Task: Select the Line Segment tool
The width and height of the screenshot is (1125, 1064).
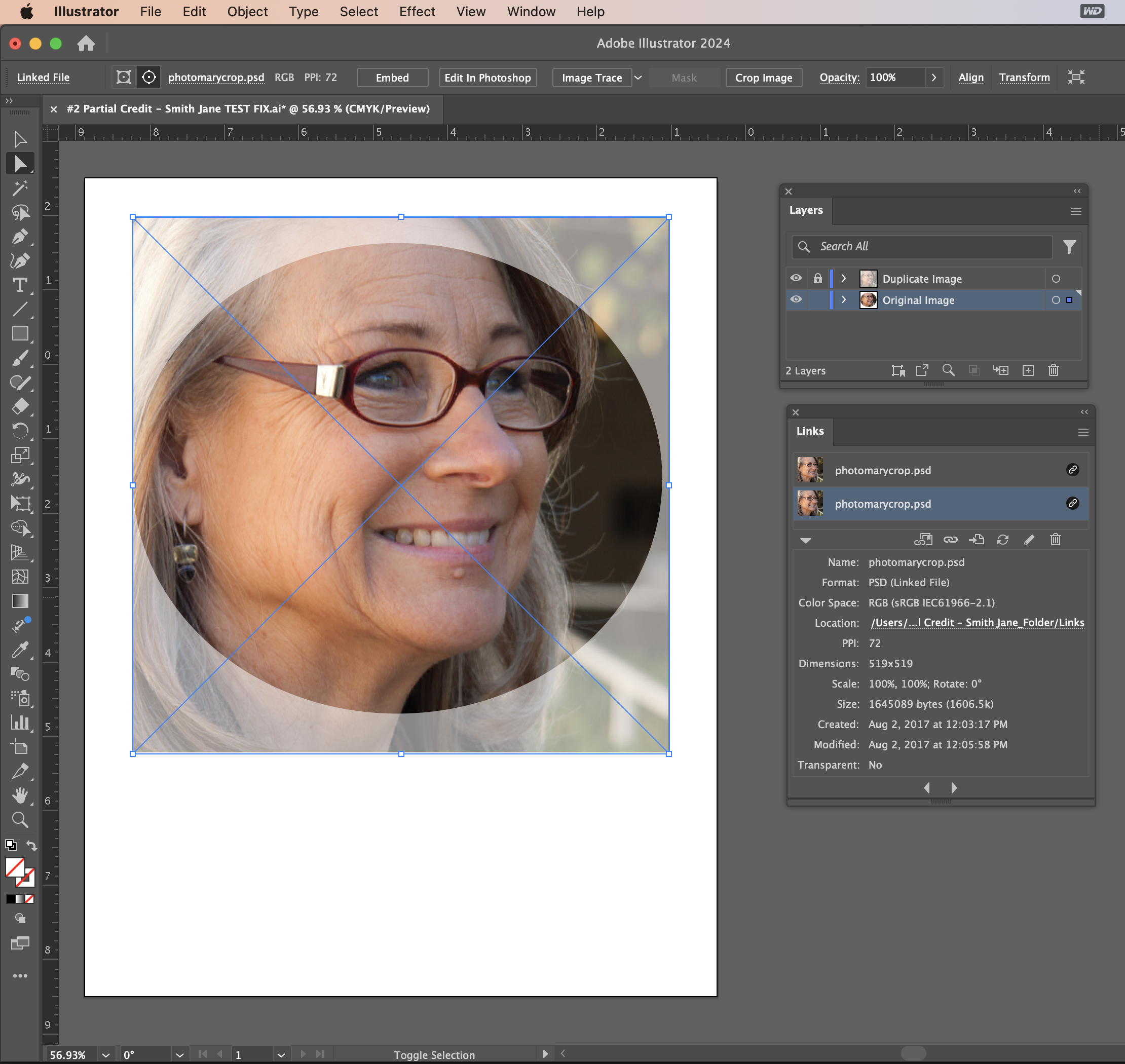Action: (20, 309)
